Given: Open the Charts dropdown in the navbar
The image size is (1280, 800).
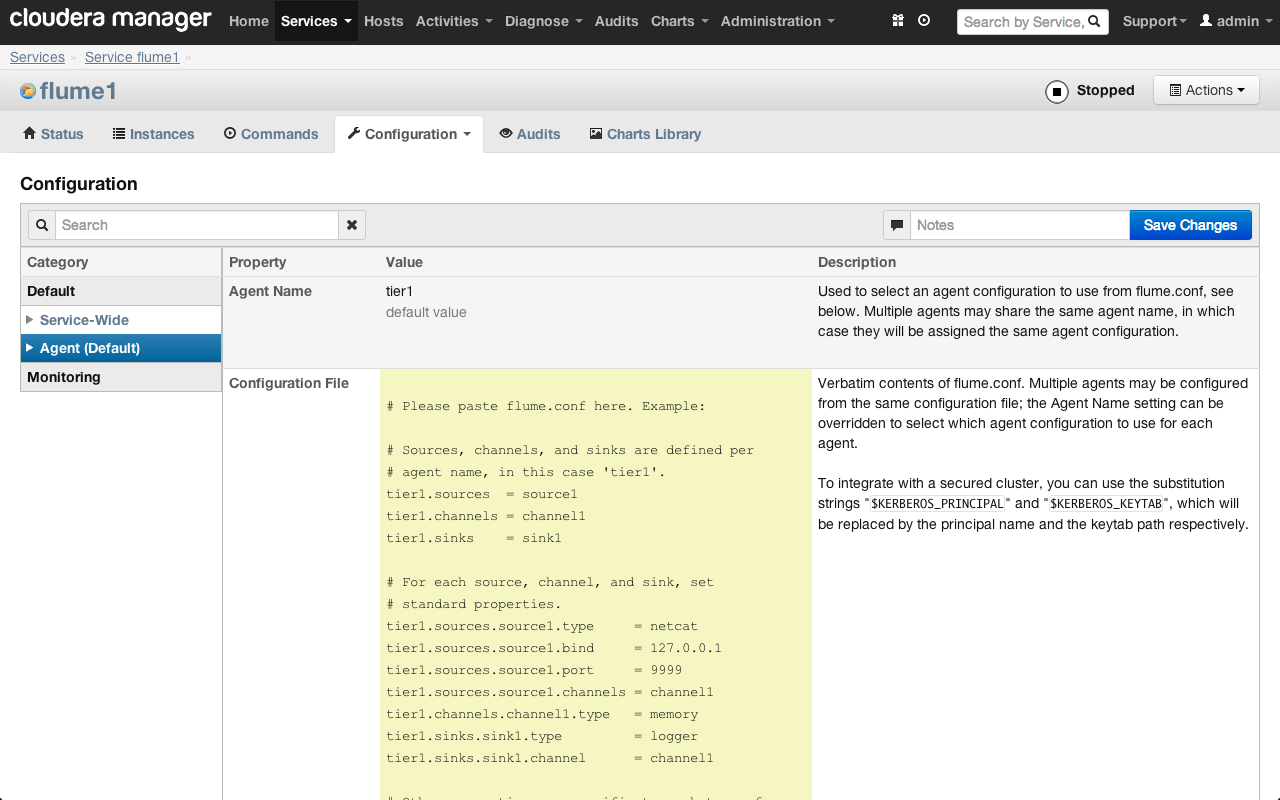Looking at the screenshot, I should (x=680, y=21).
